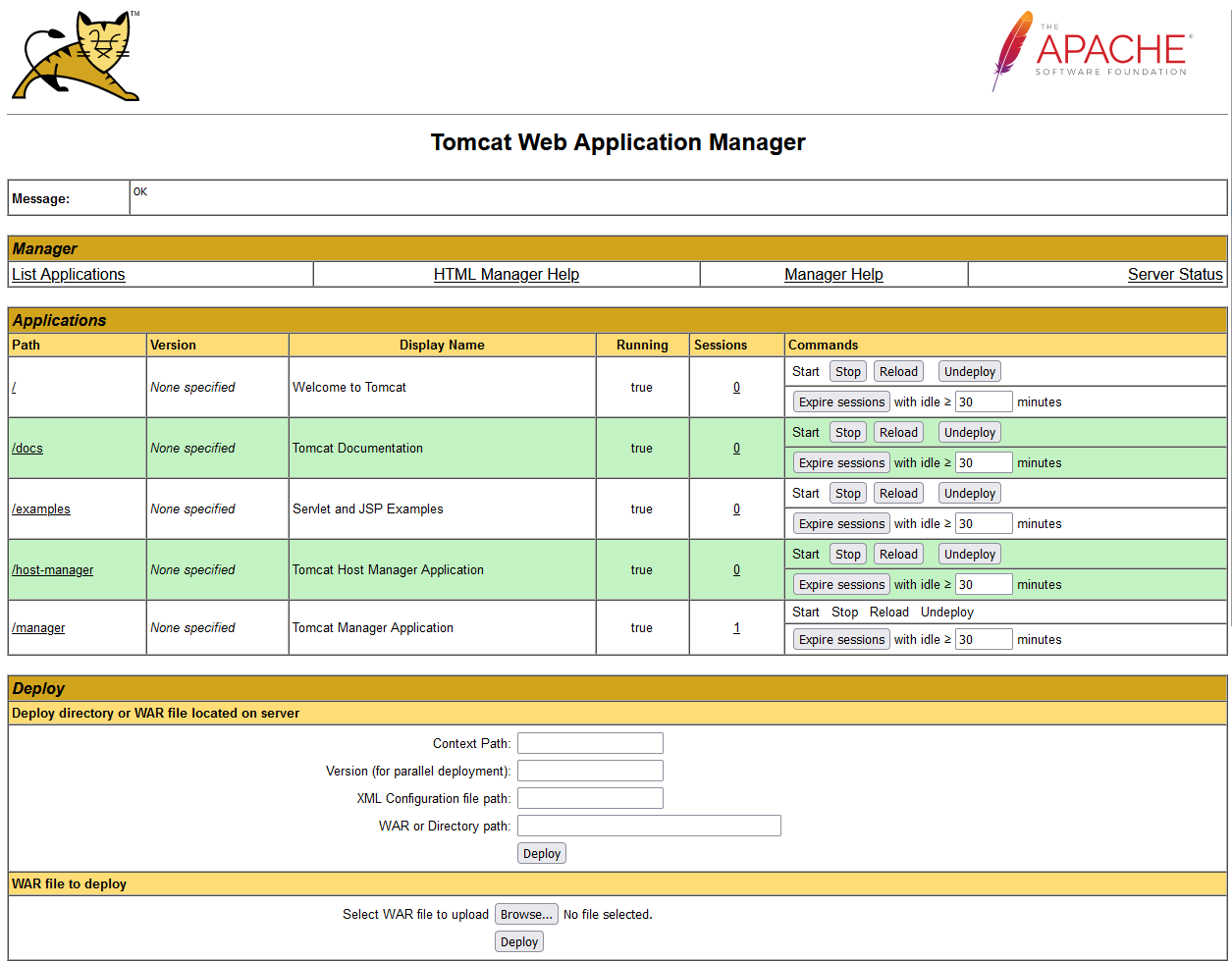Undeploy the /host-manager application
The width and height of the screenshot is (1232, 962).
coord(969,555)
